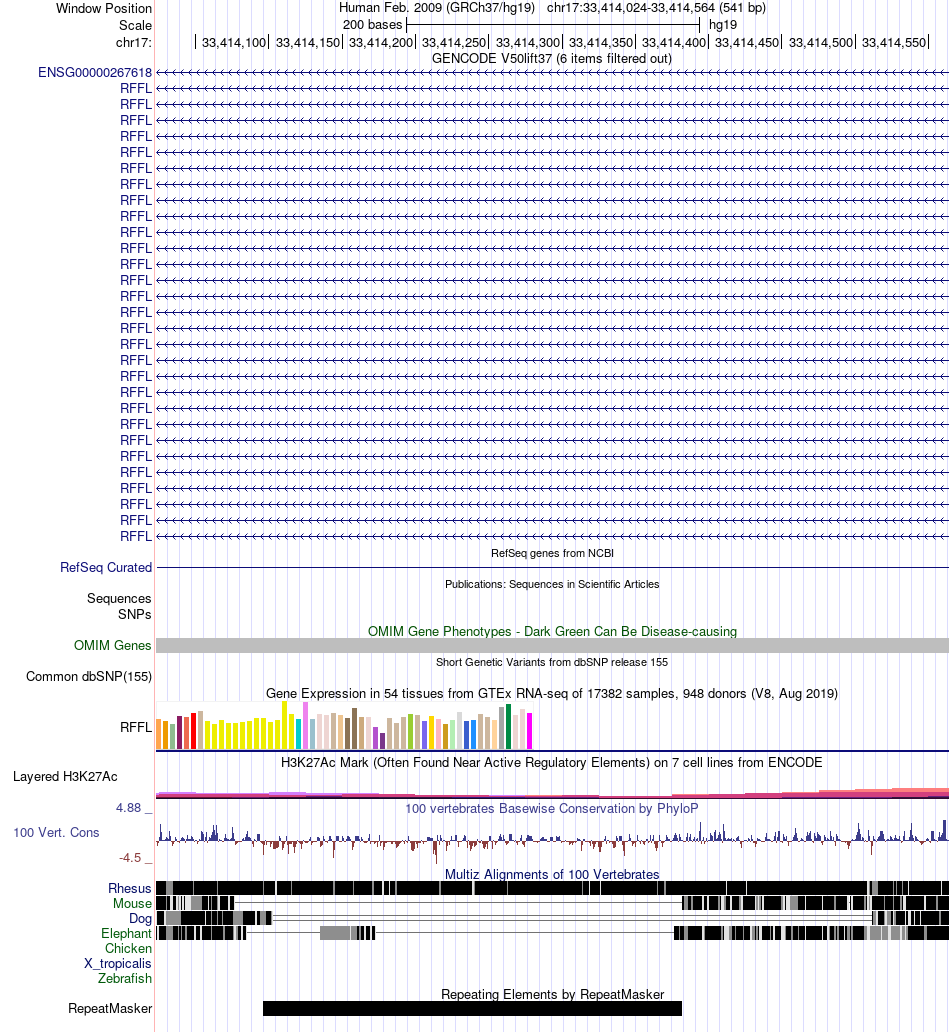Click the bright red bar in GTEx chart

[194, 731]
